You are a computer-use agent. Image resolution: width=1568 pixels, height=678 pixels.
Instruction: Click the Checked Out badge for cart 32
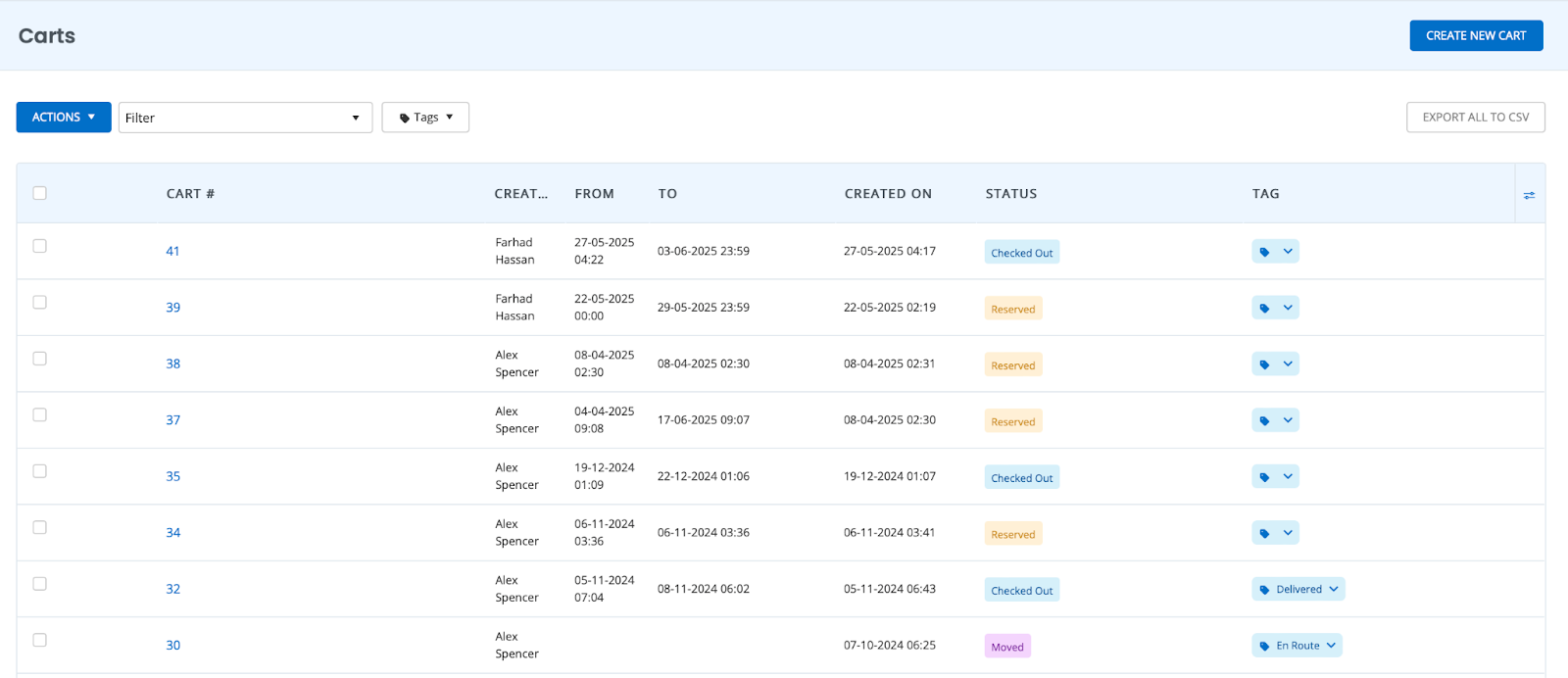(x=1022, y=591)
